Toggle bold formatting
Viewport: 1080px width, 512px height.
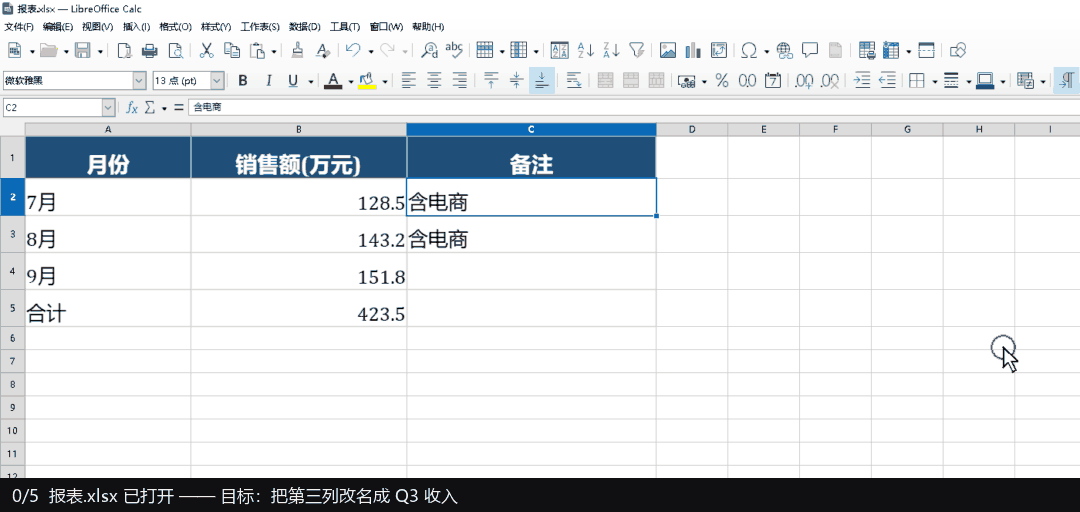click(x=242, y=81)
